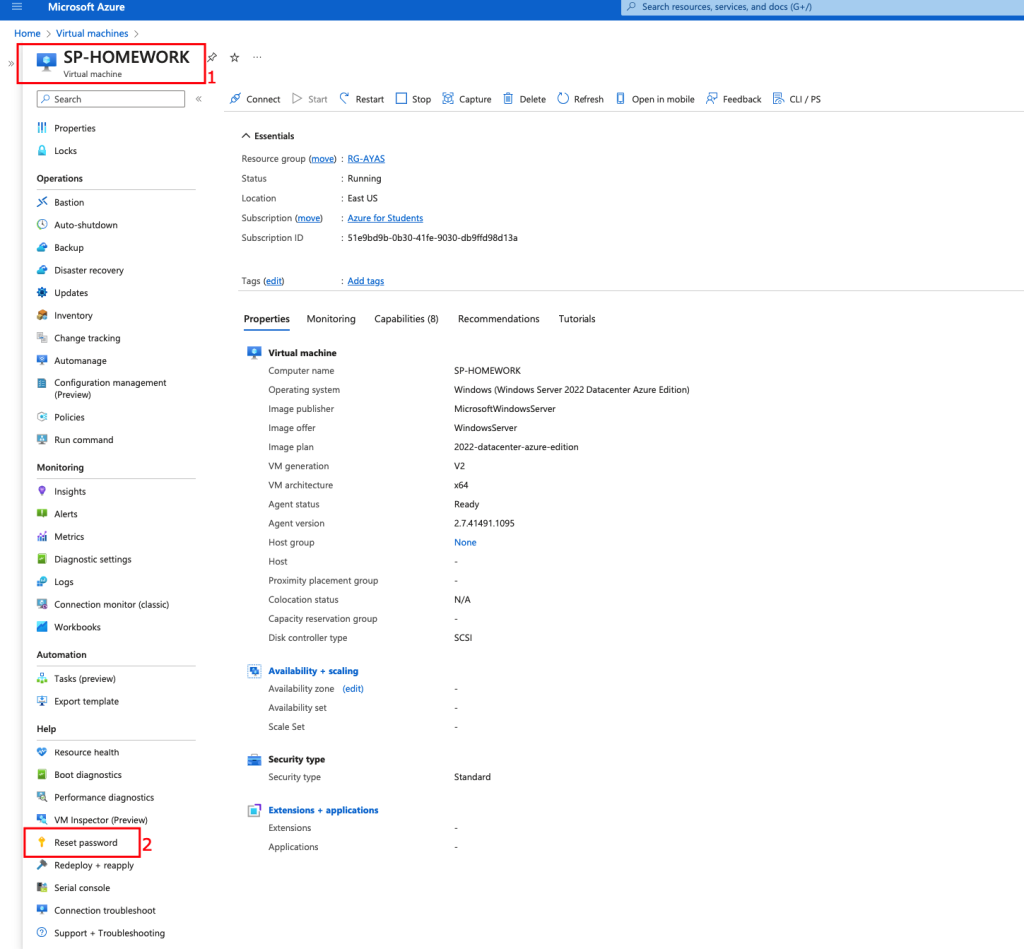This screenshot has height=949, width=1024.
Task: Open the Capabilities (8) tab
Action: coord(406,319)
